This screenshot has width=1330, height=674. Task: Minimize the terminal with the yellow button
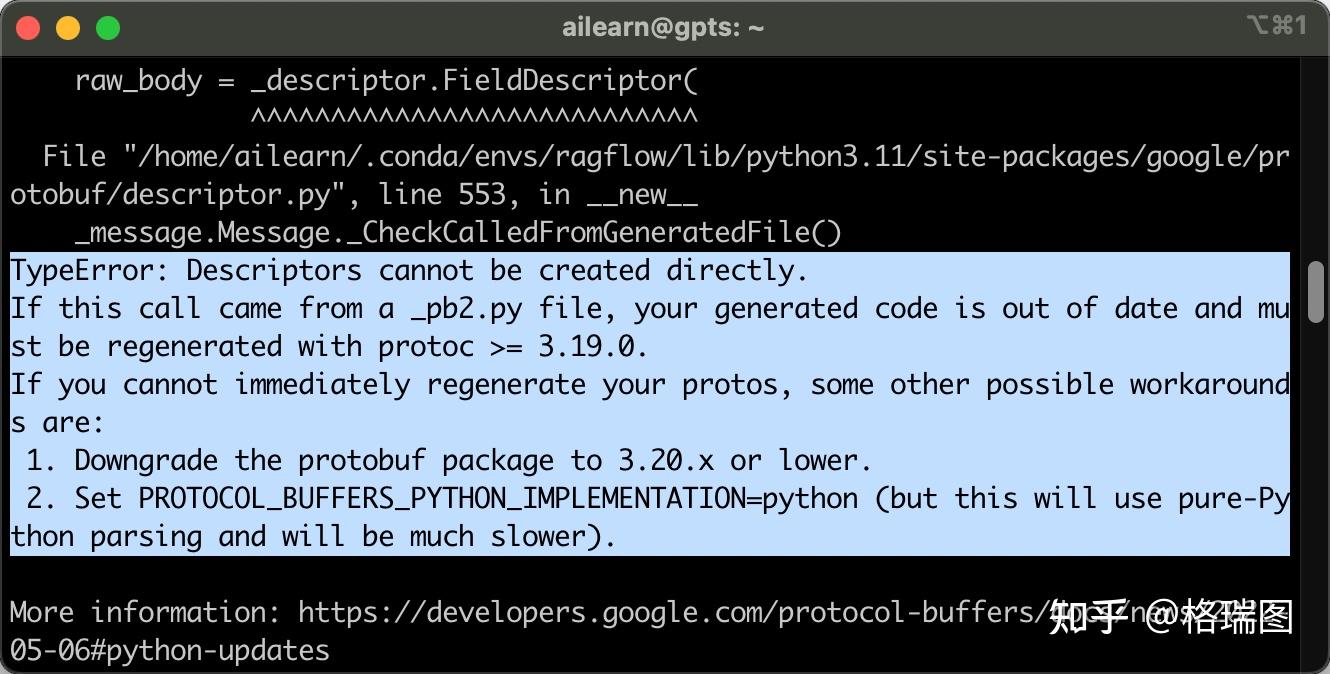tap(68, 28)
